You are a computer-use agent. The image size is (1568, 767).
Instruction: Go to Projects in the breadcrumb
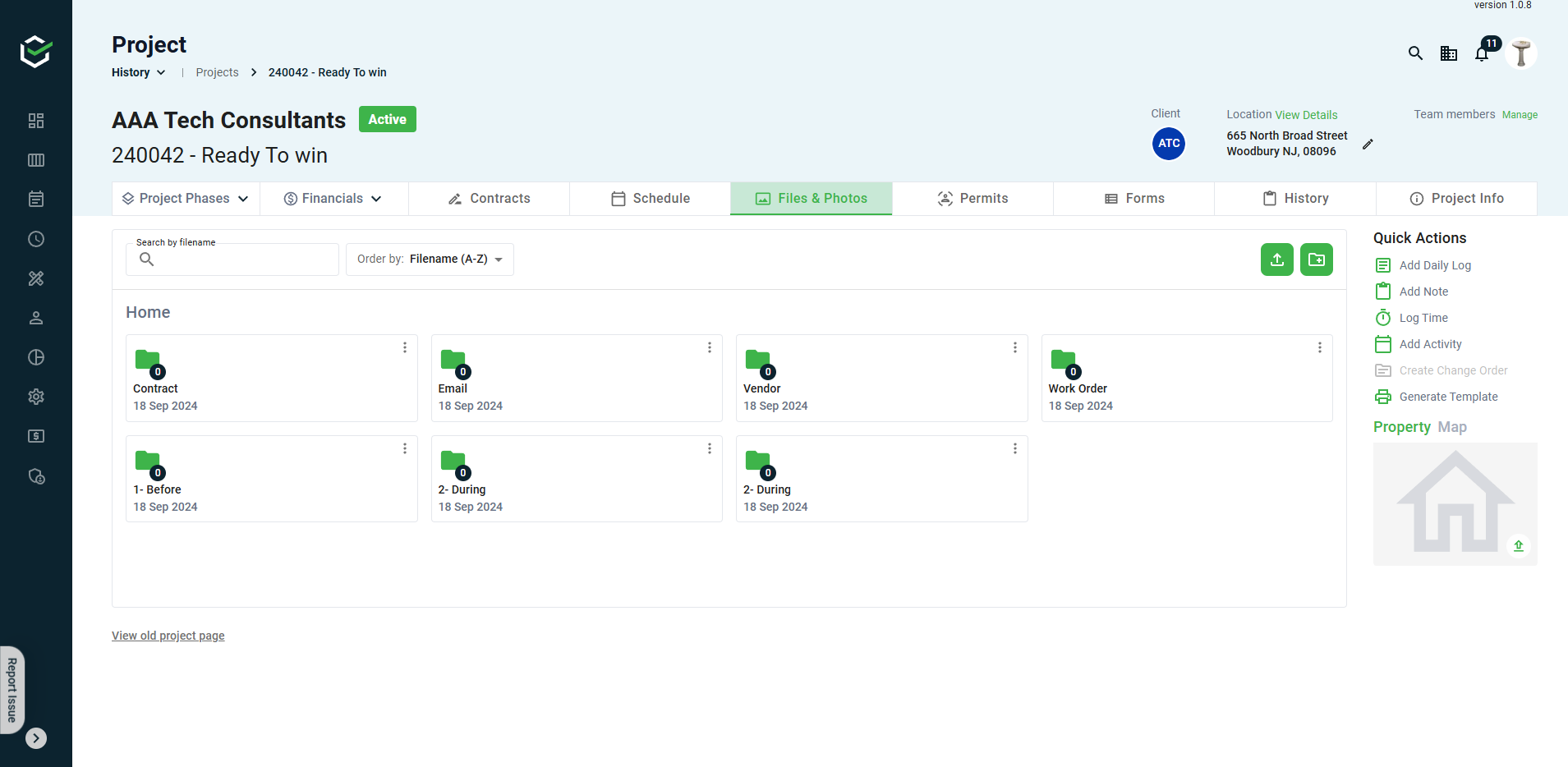[217, 72]
